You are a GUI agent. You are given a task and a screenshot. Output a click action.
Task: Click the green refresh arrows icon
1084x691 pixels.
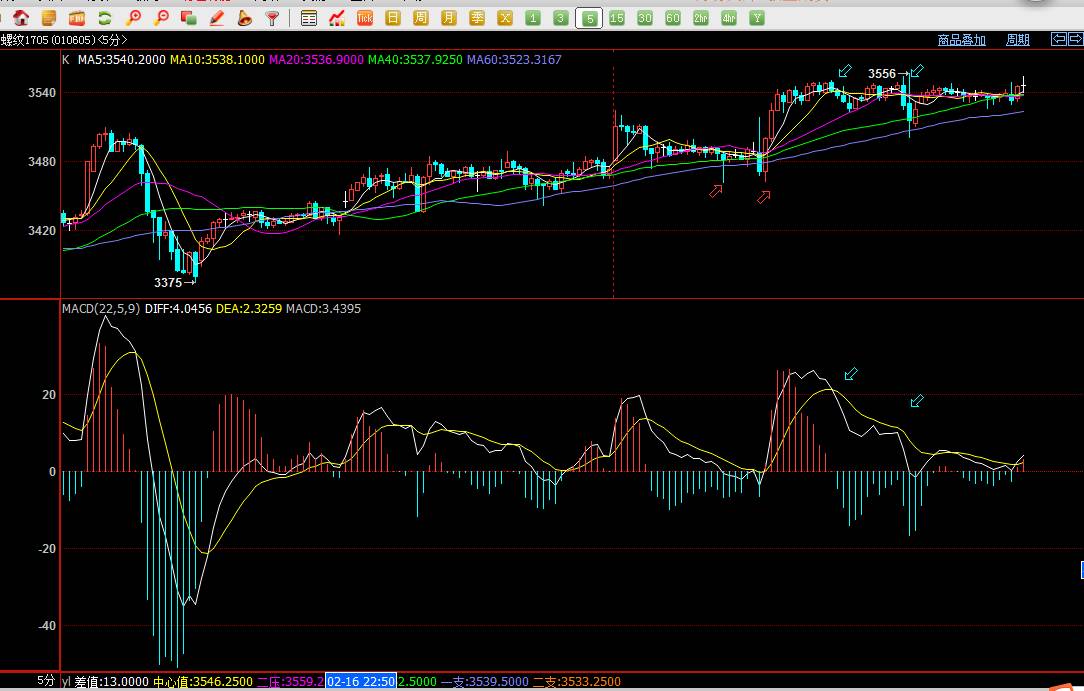[x=104, y=18]
